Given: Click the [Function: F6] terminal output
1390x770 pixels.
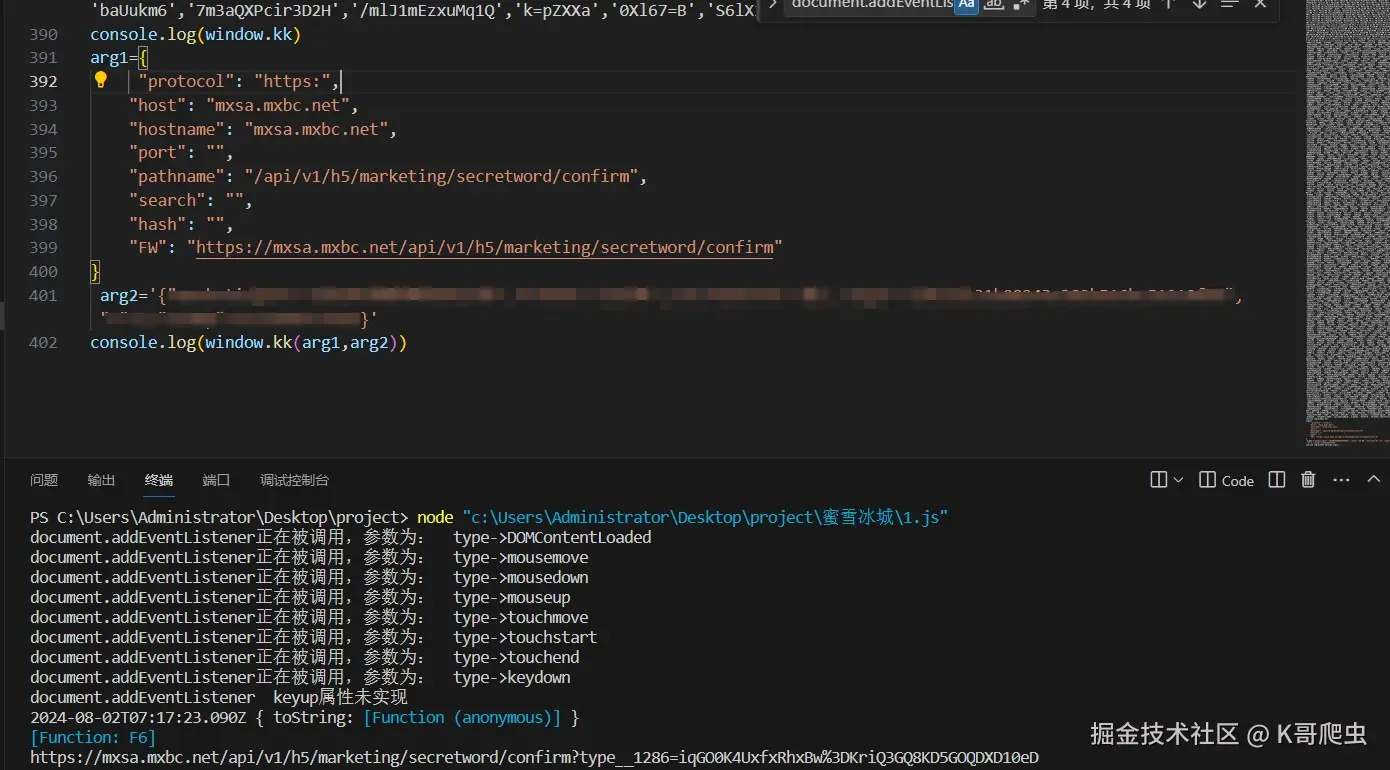Looking at the screenshot, I should 93,737.
